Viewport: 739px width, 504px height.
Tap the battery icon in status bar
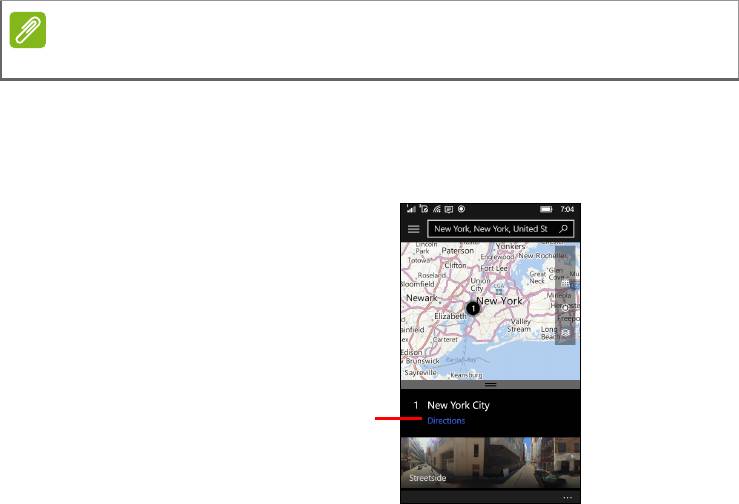pos(546,210)
